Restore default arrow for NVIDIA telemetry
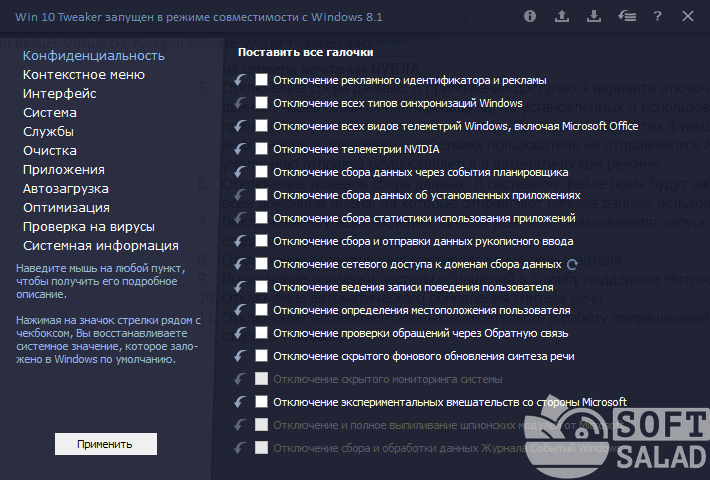Image resolution: width=710 pixels, height=480 pixels. [x=240, y=149]
